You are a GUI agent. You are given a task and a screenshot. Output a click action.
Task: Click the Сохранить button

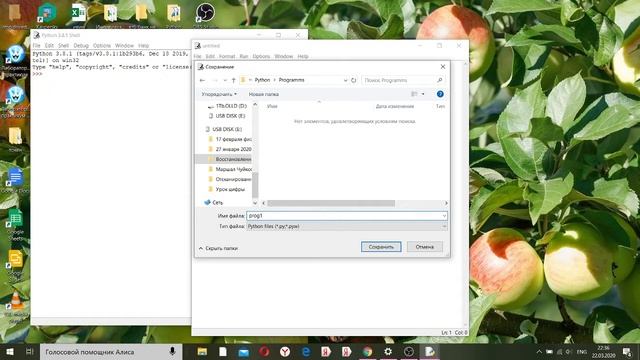coord(381,247)
